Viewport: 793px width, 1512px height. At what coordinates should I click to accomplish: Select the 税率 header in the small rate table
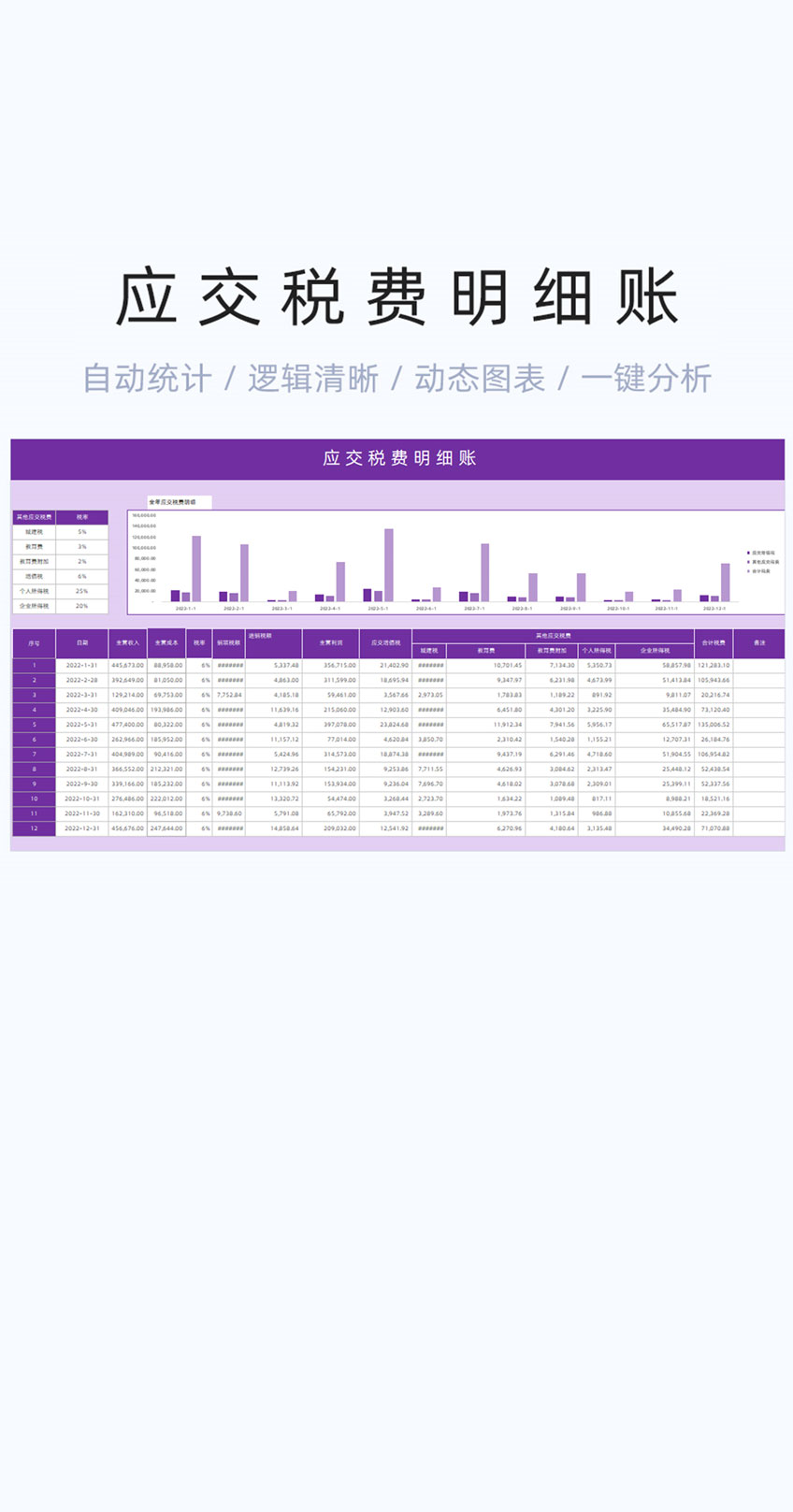pyautogui.click(x=82, y=517)
